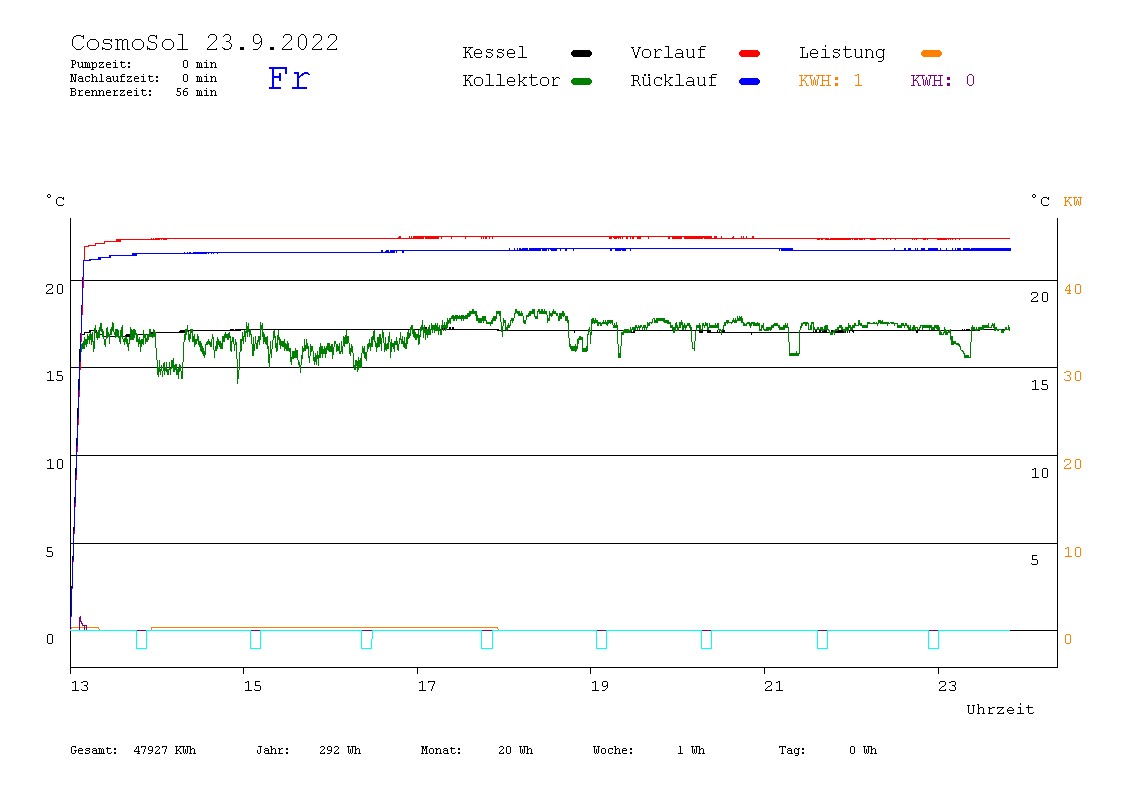The image size is (1148, 812).
Task: Click the x-axis tick label '21'
Action: coord(774,686)
